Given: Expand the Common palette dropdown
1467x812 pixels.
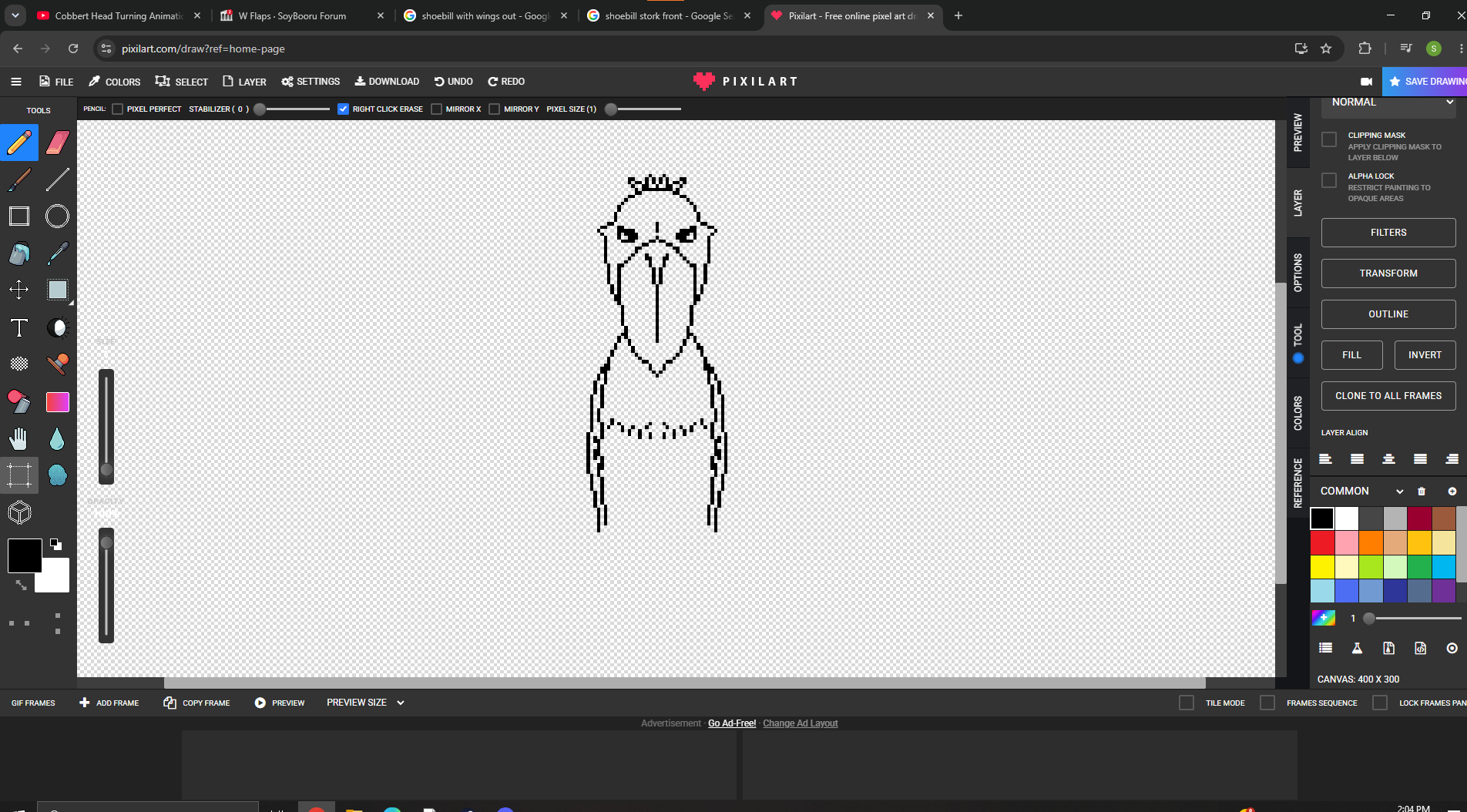Looking at the screenshot, I should [1361, 492].
